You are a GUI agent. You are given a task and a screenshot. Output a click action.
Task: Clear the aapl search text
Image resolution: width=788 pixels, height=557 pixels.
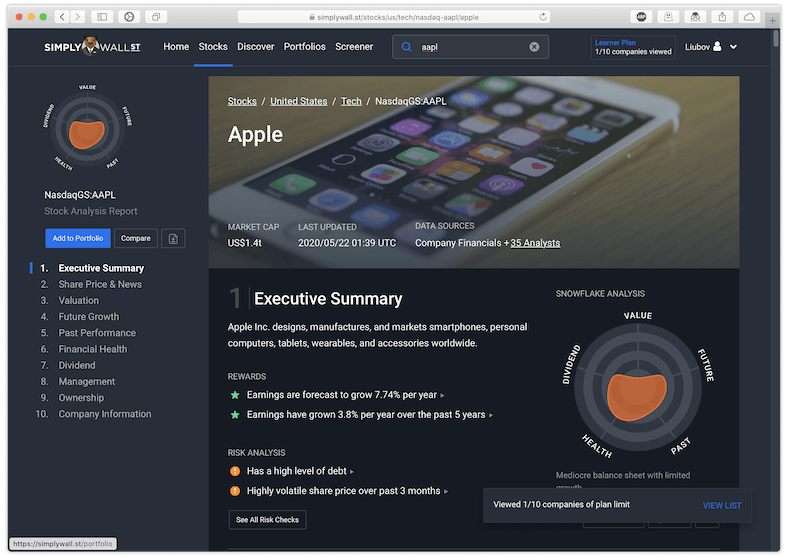(534, 47)
